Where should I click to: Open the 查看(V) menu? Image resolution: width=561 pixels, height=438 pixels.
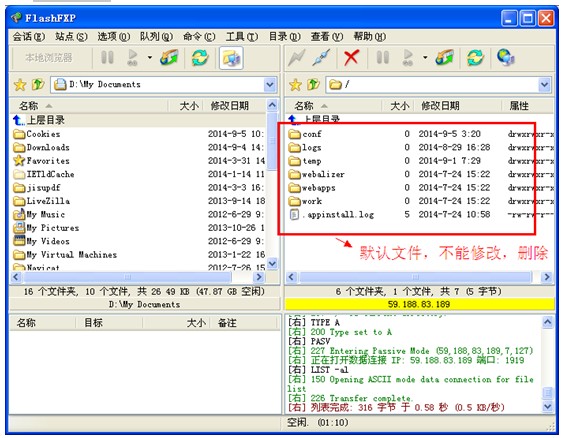click(x=327, y=36)
